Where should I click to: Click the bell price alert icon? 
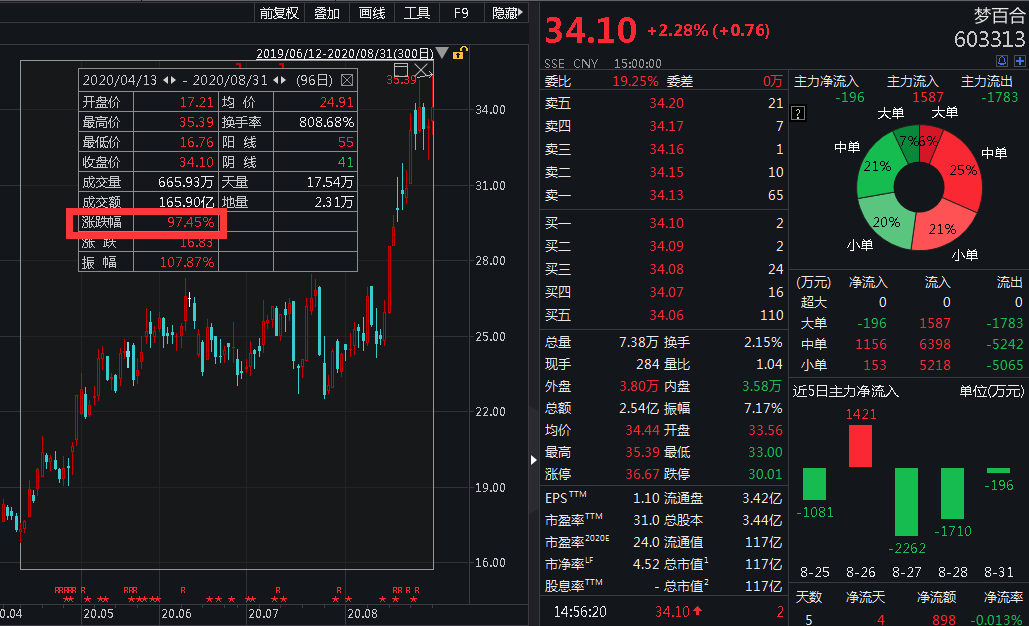[1002, 61]
